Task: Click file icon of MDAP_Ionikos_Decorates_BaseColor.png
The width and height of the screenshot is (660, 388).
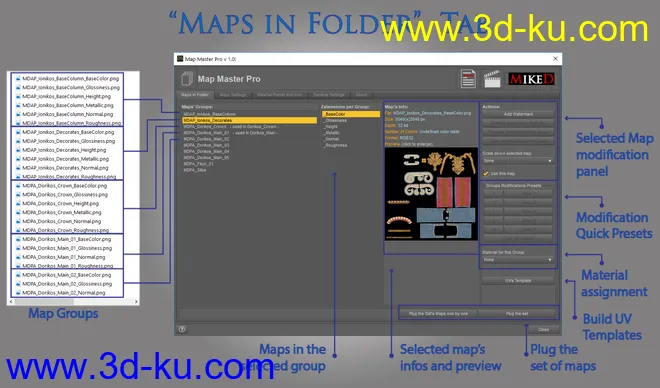Action: pyautogui.click(x=18, y=132)
